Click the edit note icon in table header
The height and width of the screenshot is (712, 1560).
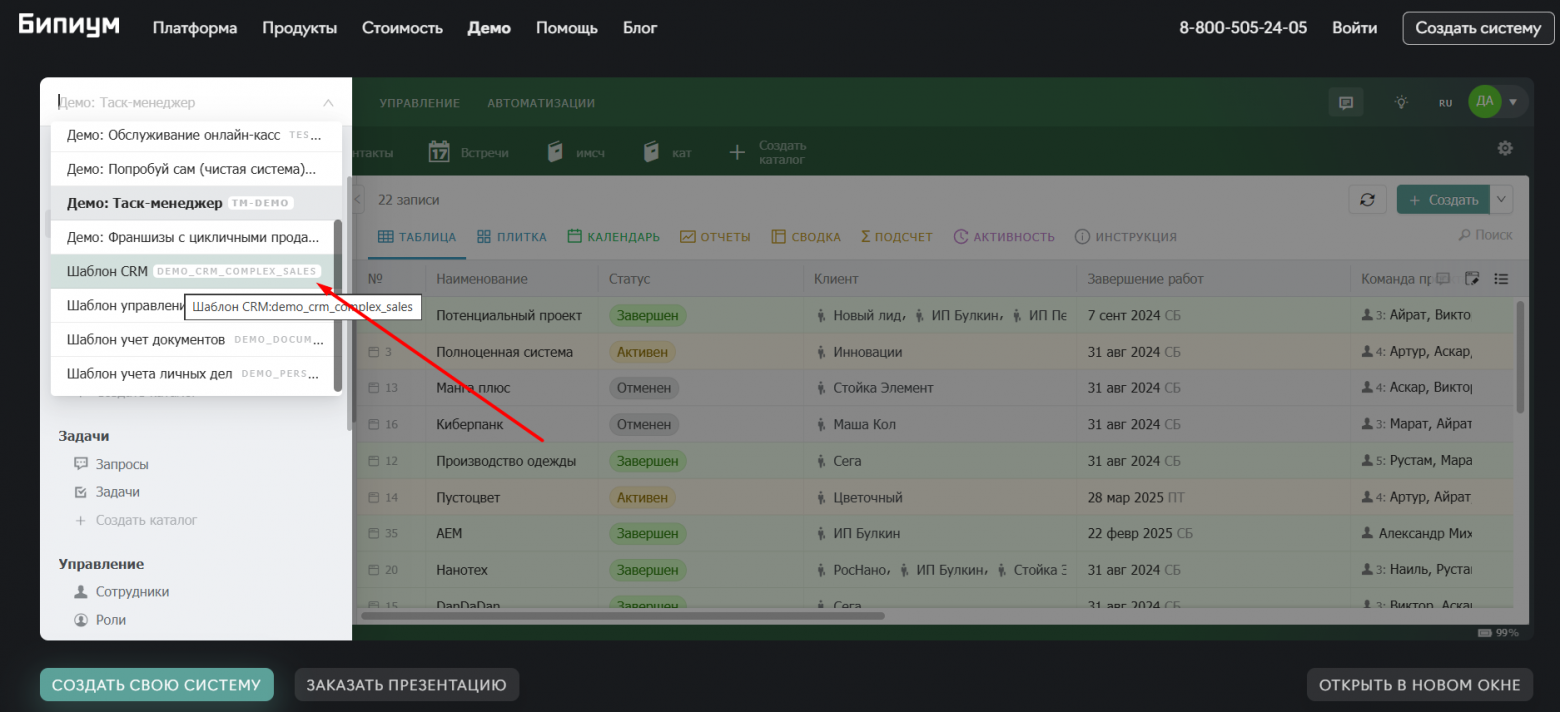pyautogui.click(x=1471, y=278)
